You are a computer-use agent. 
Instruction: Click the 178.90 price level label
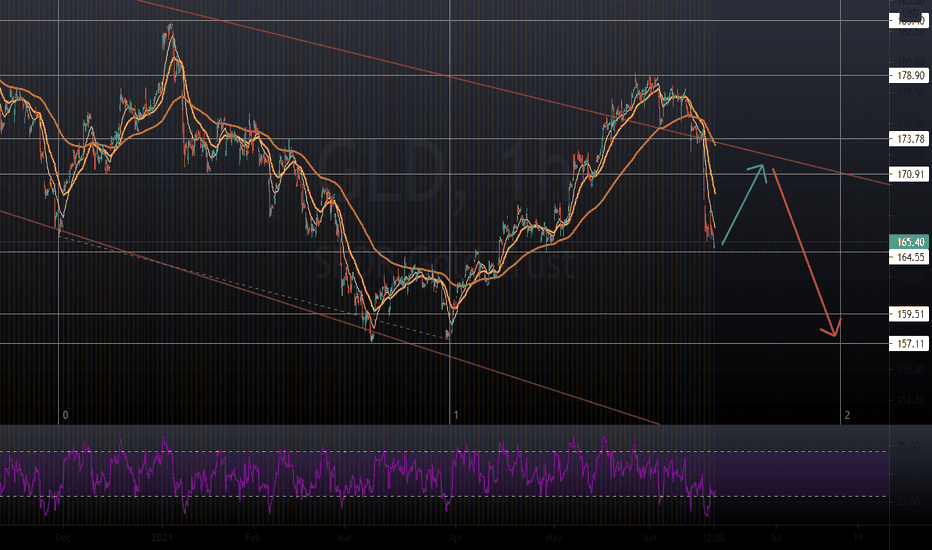(x=909, y=76)
